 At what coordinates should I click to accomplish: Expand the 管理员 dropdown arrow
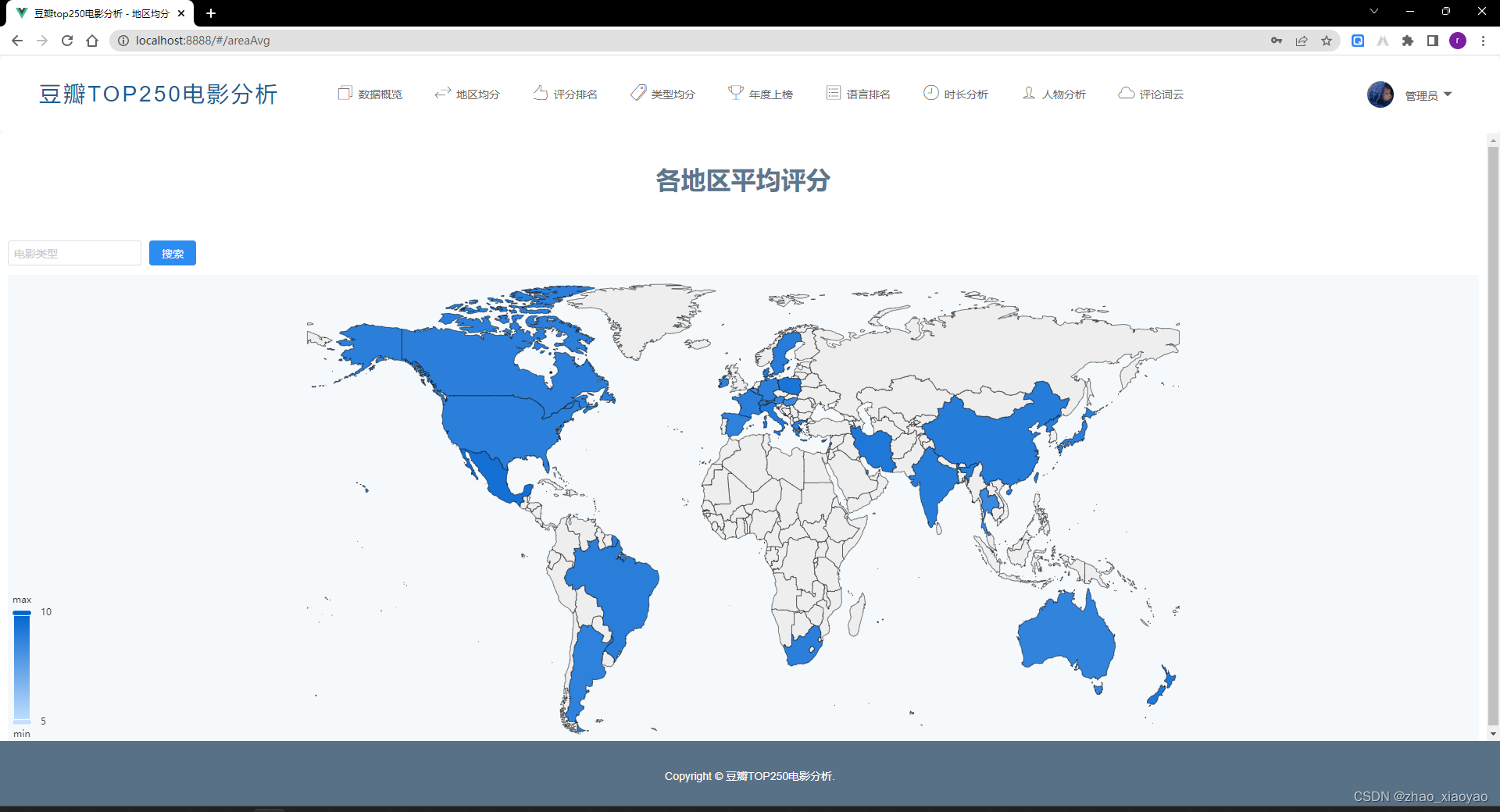1449,94
